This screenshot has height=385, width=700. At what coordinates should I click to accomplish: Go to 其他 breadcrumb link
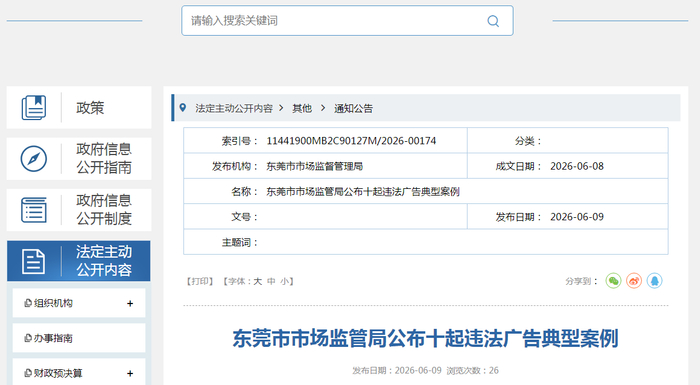point(302,109)
